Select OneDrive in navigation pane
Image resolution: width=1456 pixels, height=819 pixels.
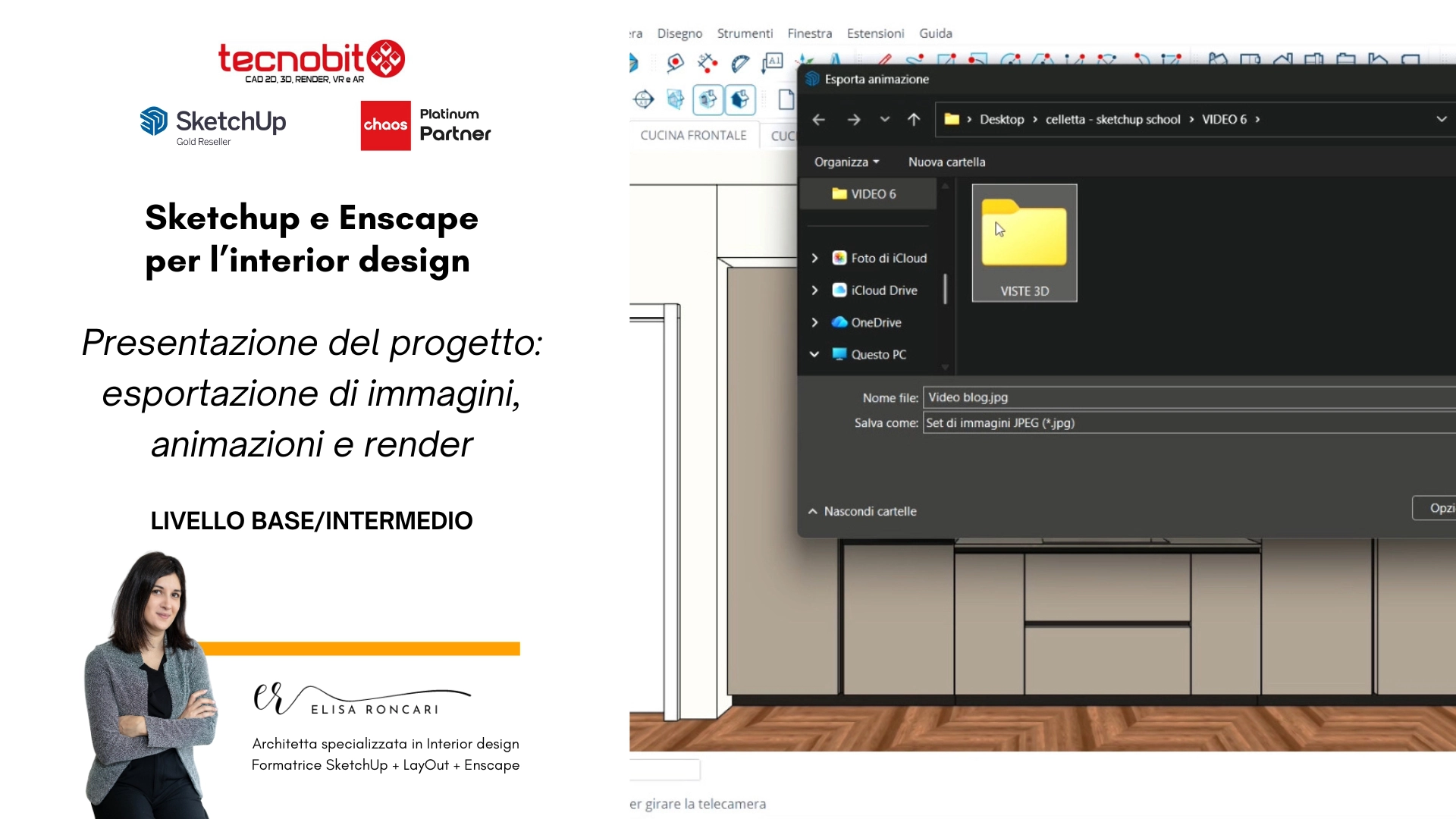pyautogui.click(x=867, y=322)
